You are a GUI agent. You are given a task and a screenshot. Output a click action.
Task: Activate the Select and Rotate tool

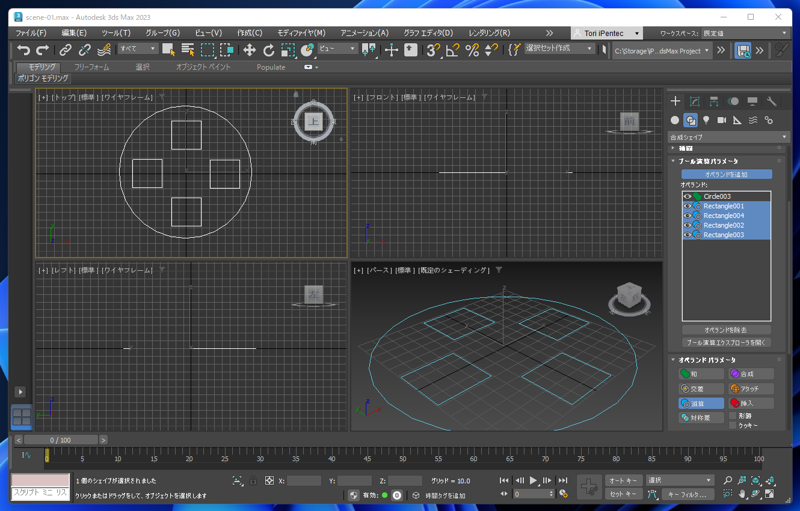[268, 50]
